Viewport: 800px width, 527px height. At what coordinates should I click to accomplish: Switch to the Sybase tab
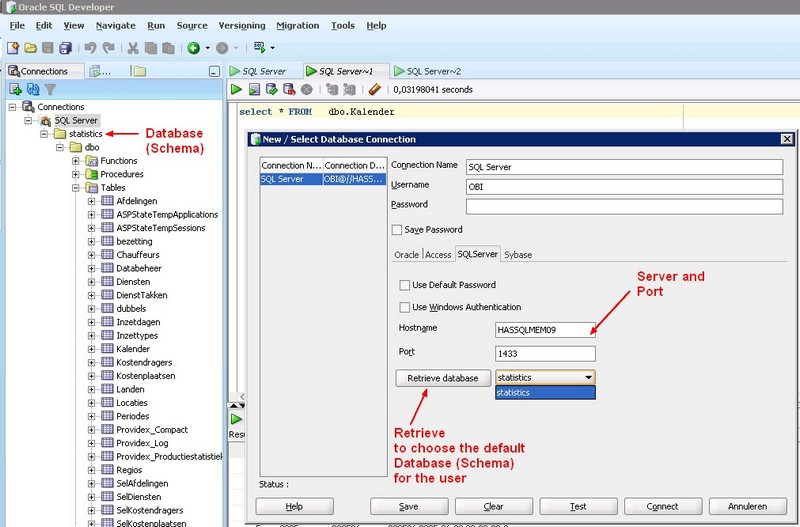tap(518, 255)
